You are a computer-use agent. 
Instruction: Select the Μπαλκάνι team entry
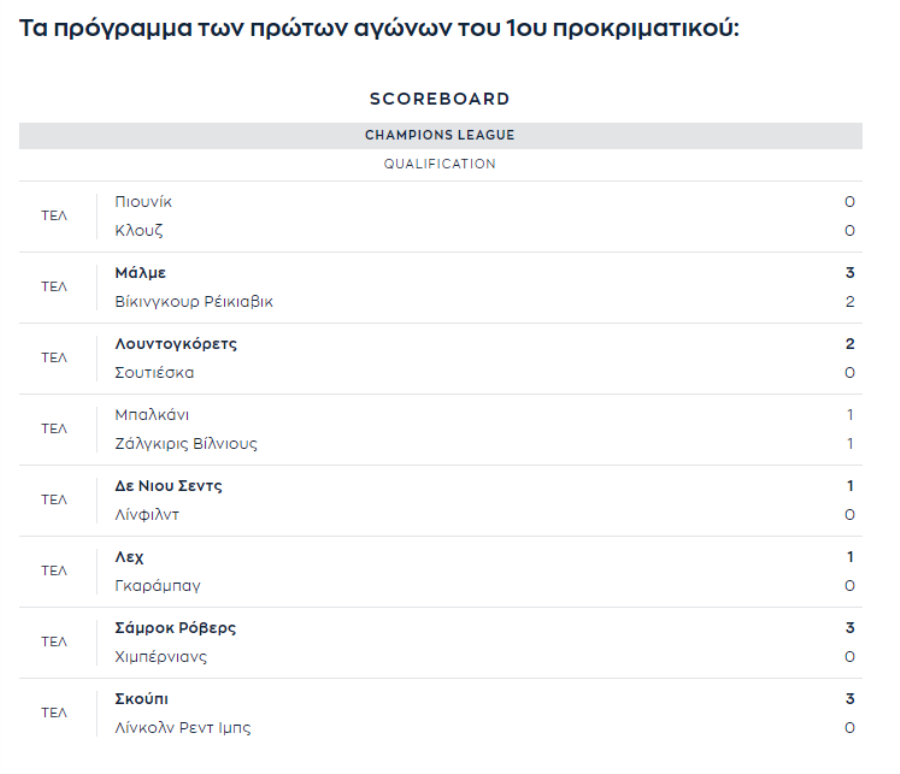pos(152,415)
